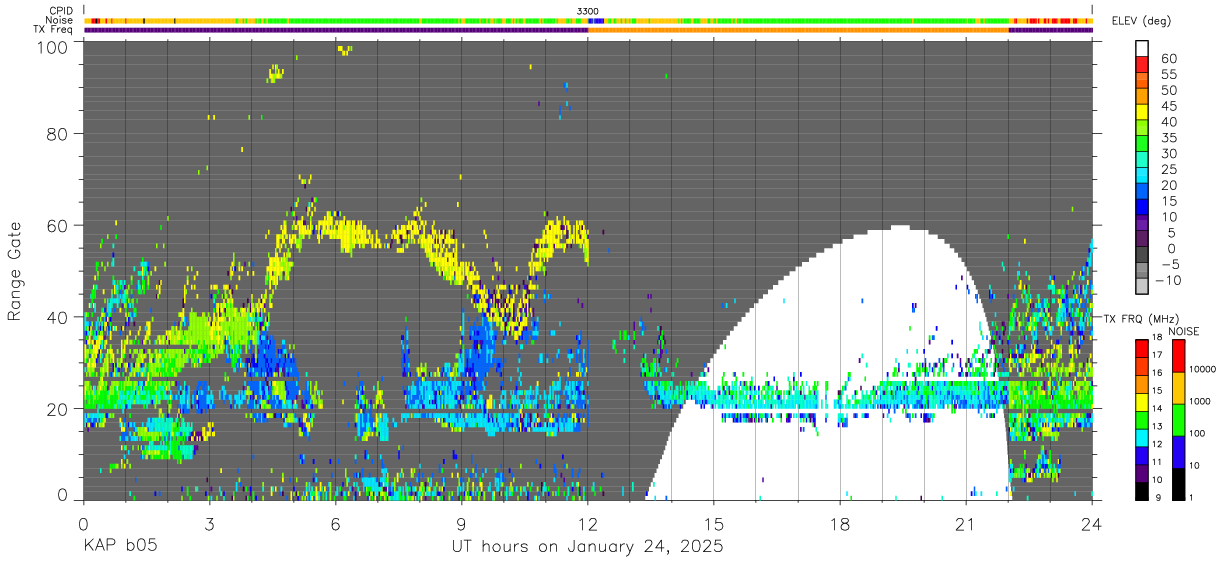1228x567 pixels.
Task: Pick orange NOISE segment between 1000 and 10000
Action: coord(1178,387)
